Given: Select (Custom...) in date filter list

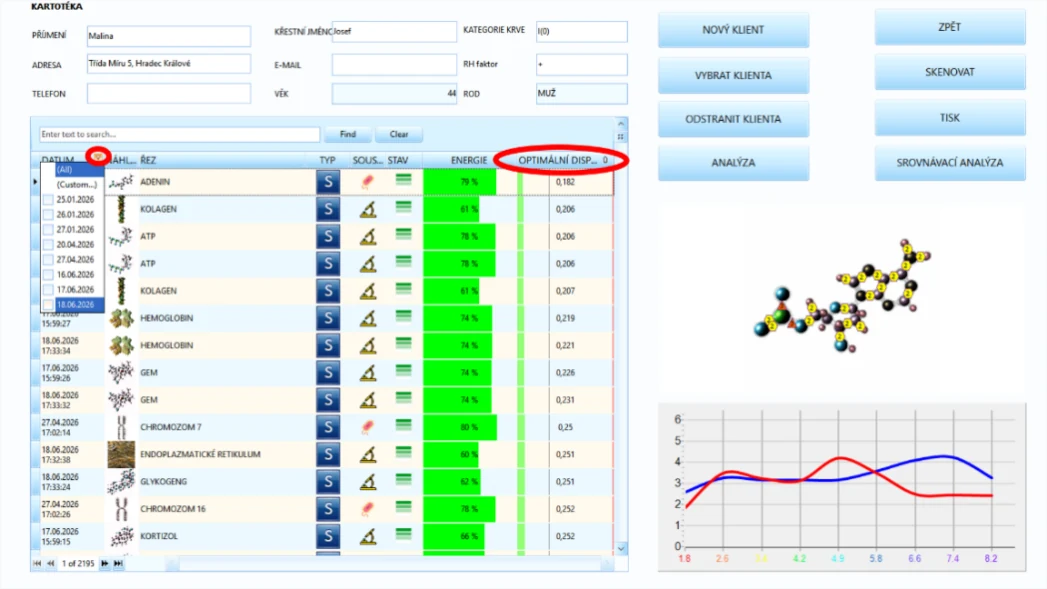Looking at the screenshot, I should (76, 184).
